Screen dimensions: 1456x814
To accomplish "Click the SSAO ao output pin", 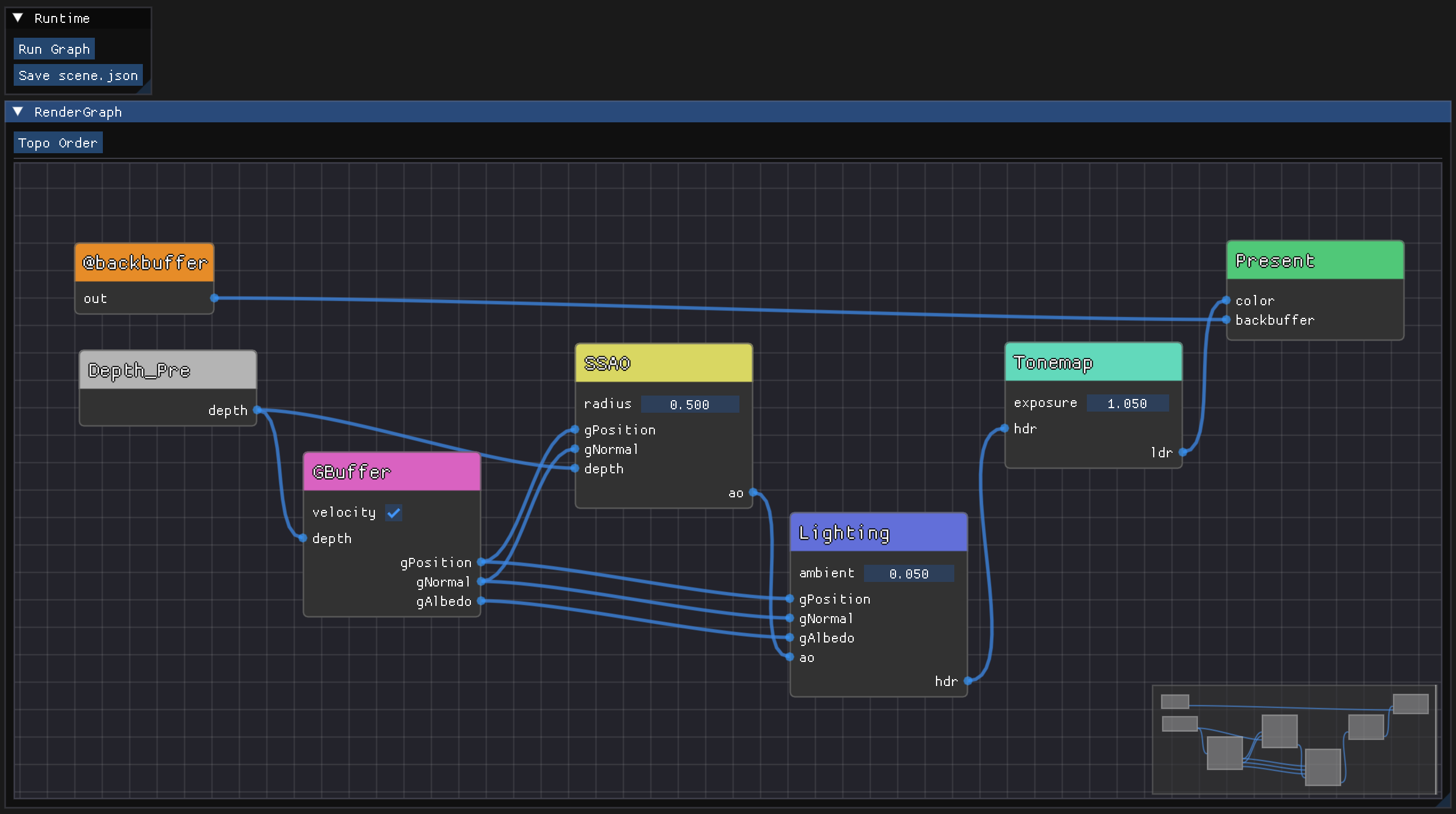I will (753, 492).
